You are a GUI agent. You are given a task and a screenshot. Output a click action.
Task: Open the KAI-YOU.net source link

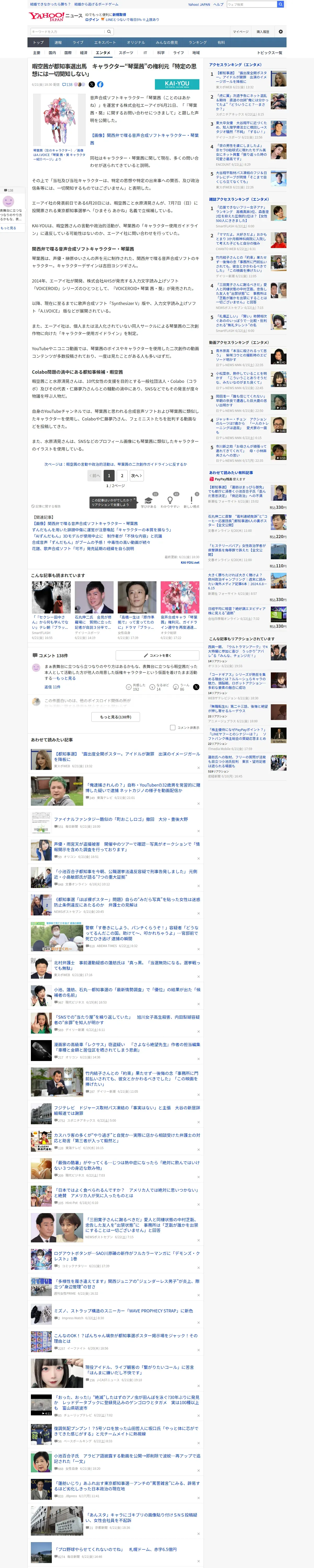click(x=190, y=562)
